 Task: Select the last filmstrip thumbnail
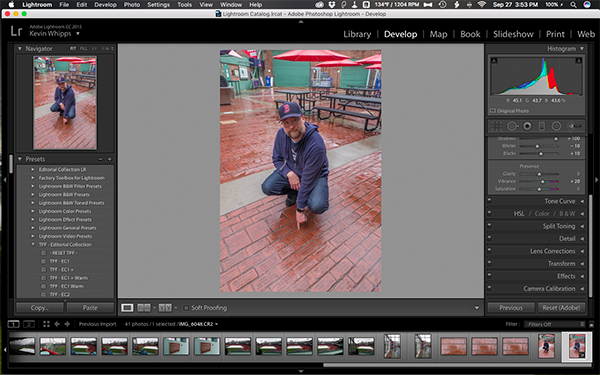pyautogui.click(x=577, y=346)
